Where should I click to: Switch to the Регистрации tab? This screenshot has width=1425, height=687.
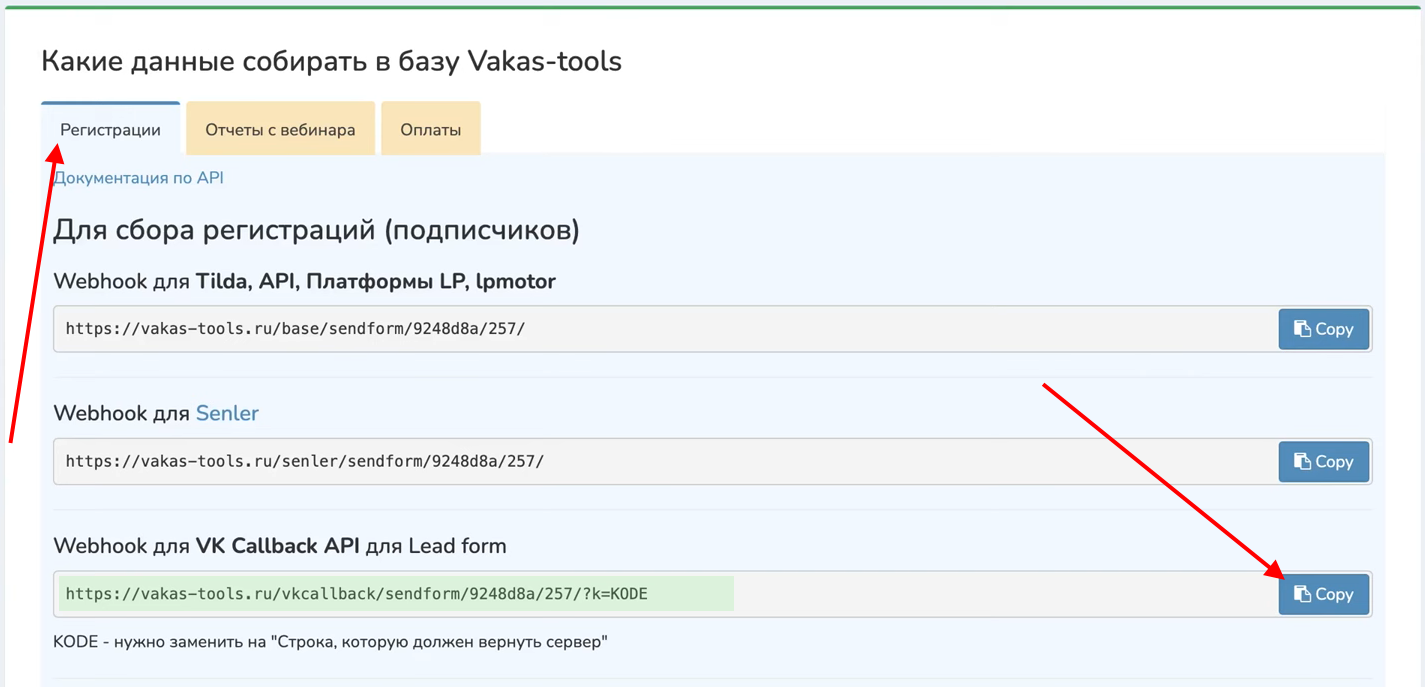(x=110, y=129)
